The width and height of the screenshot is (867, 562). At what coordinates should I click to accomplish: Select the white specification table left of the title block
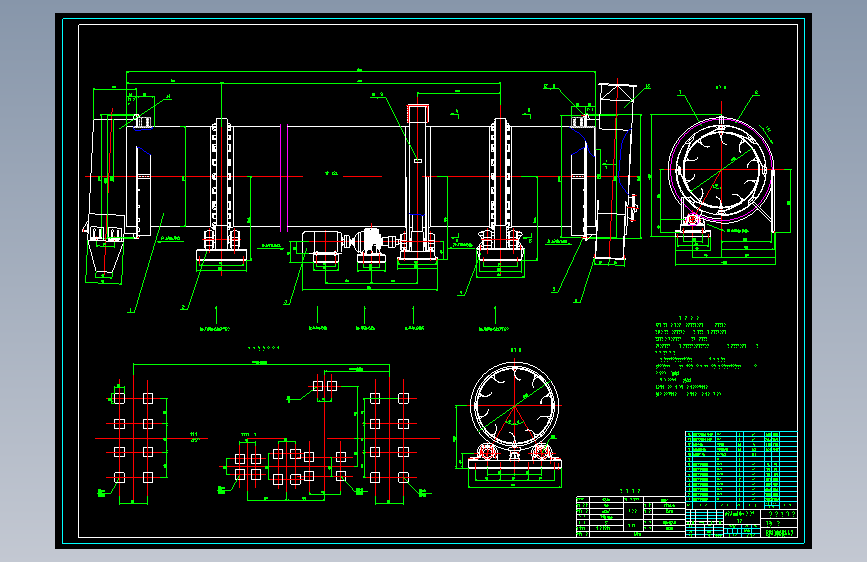click(630, 517)
